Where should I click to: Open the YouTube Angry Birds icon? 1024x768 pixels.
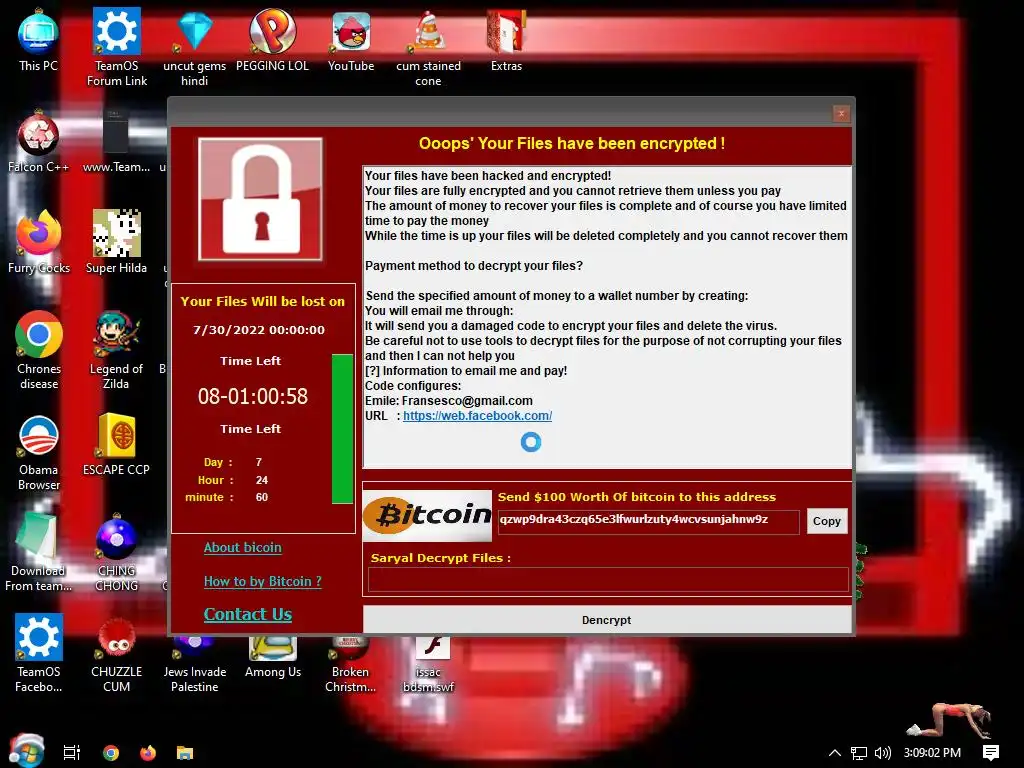click(x=351, y=40)
